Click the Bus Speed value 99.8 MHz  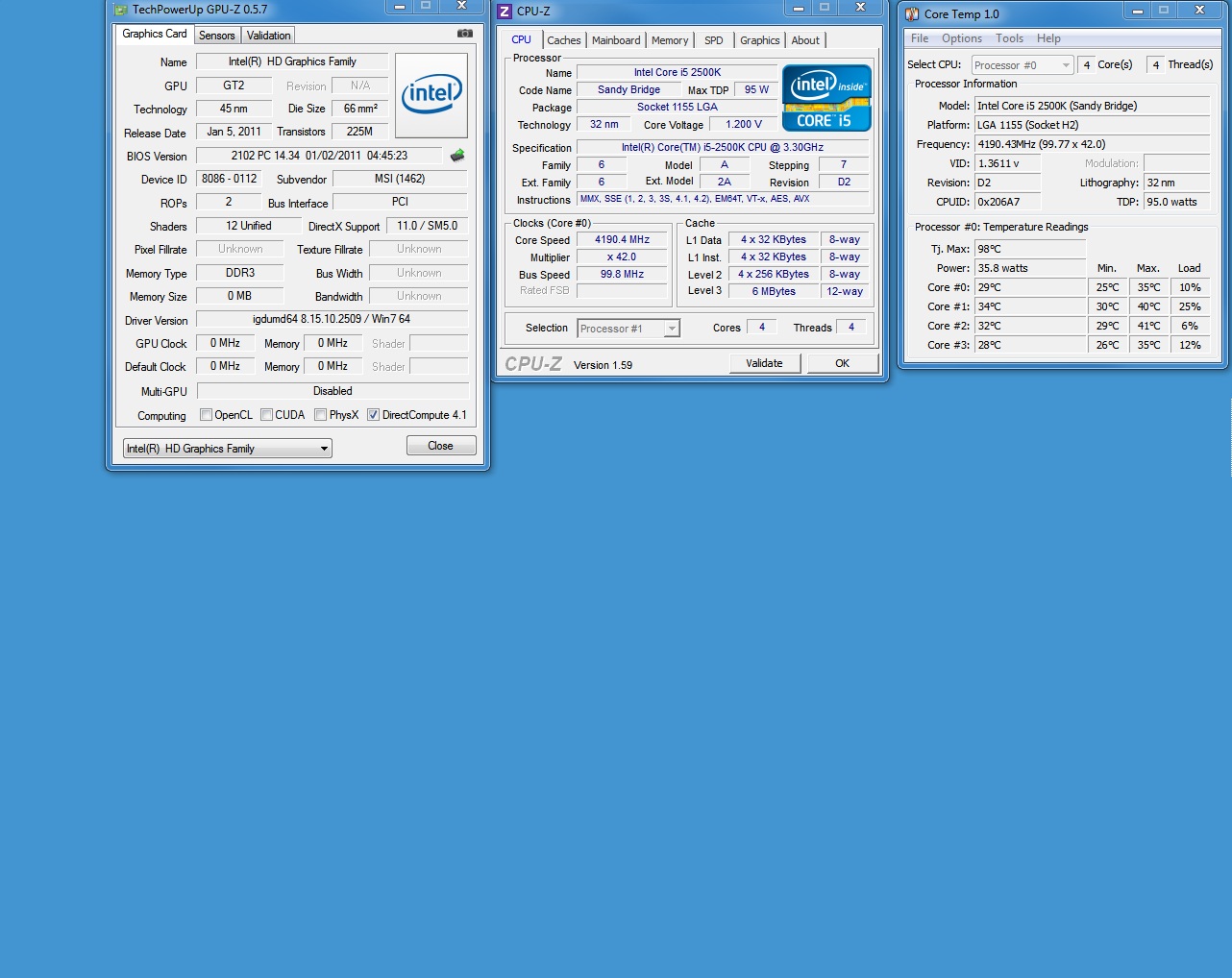(622, 275)
